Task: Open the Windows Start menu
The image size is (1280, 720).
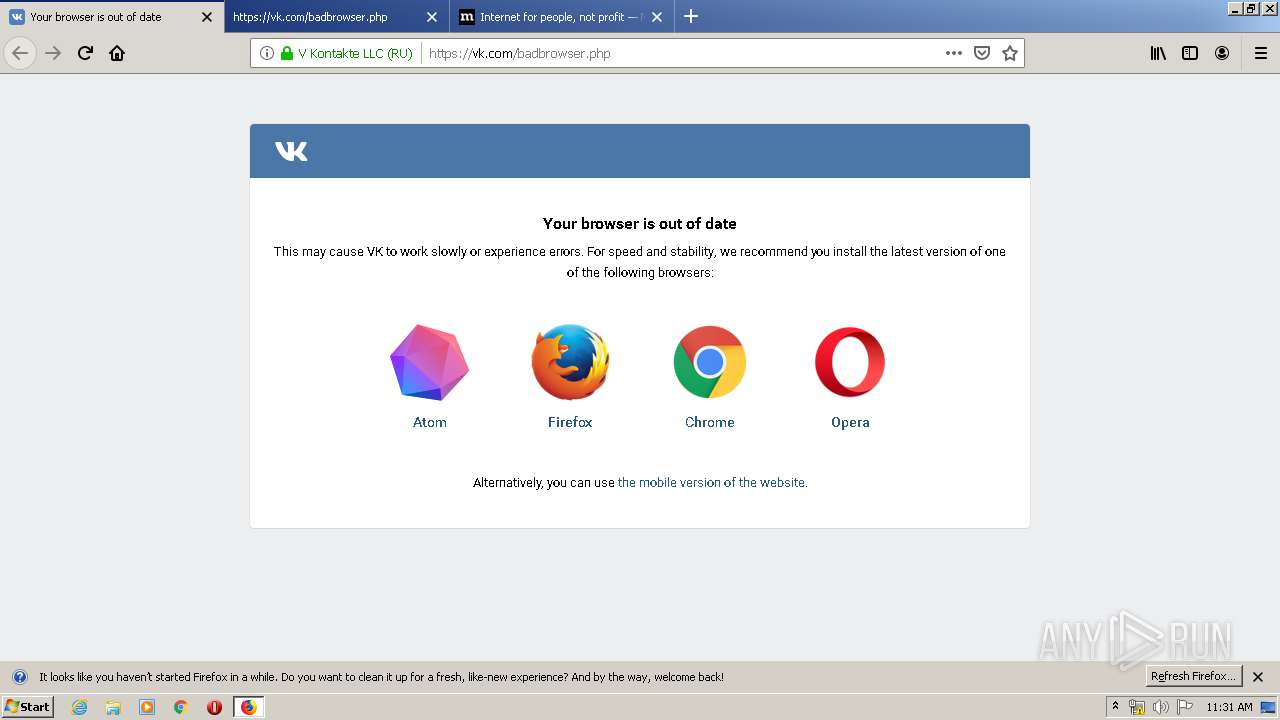Action: coord(27,707)
